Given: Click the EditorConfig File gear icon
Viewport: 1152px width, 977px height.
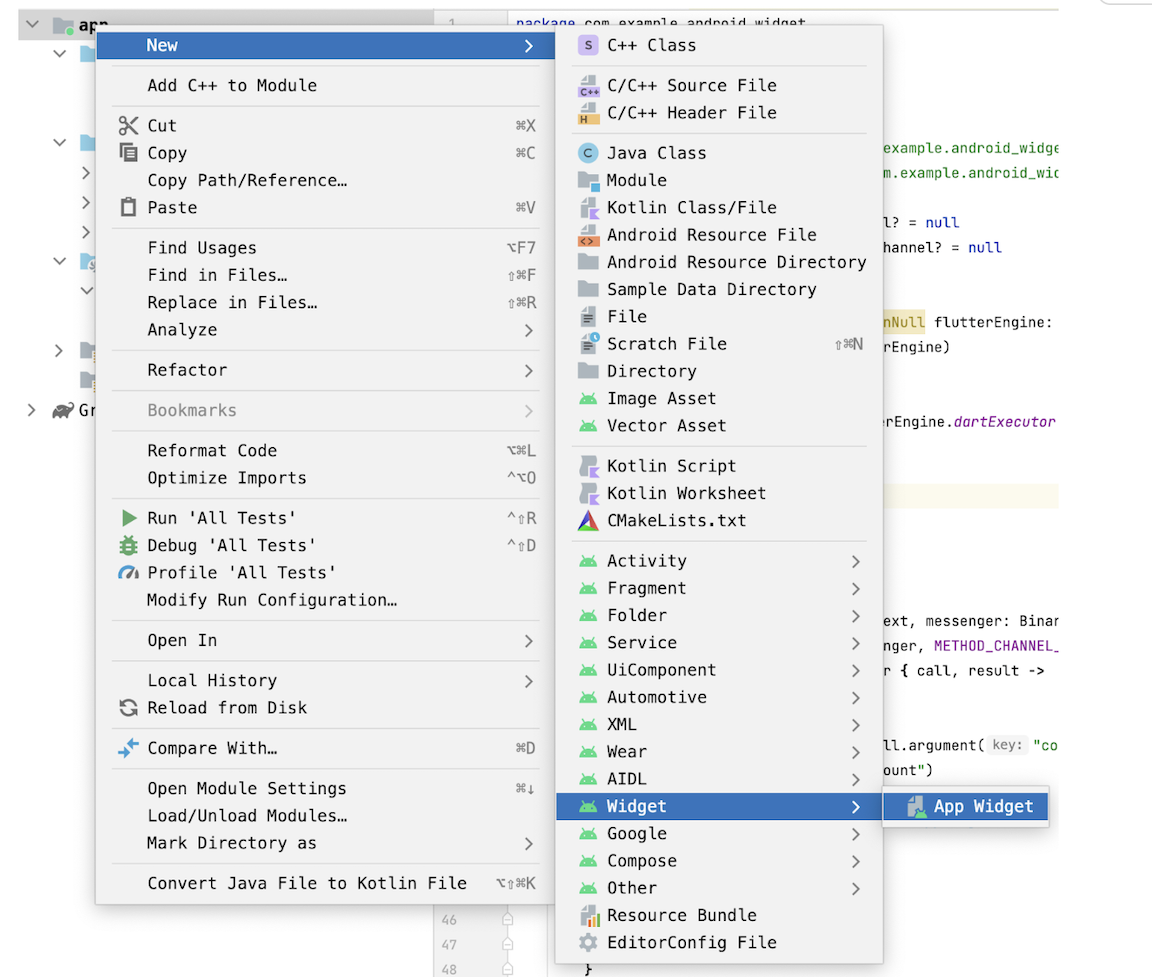Looking at the screenshot, I should [x=588, y=943].
